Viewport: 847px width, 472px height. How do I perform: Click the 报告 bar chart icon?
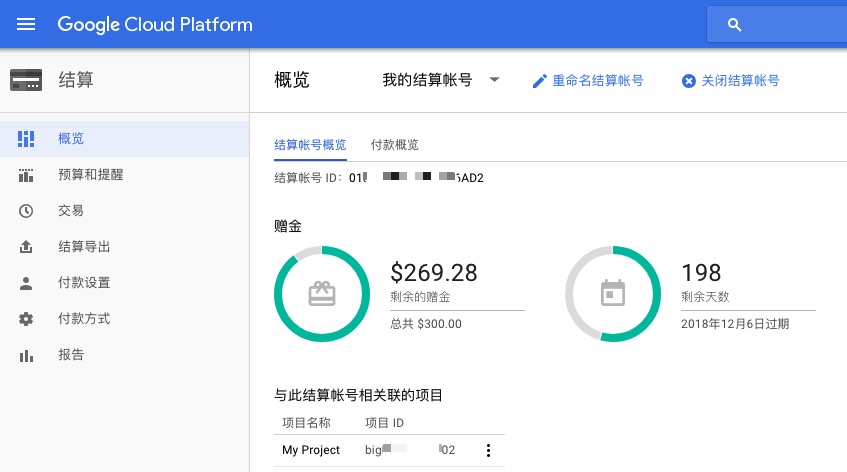[26, 355]
